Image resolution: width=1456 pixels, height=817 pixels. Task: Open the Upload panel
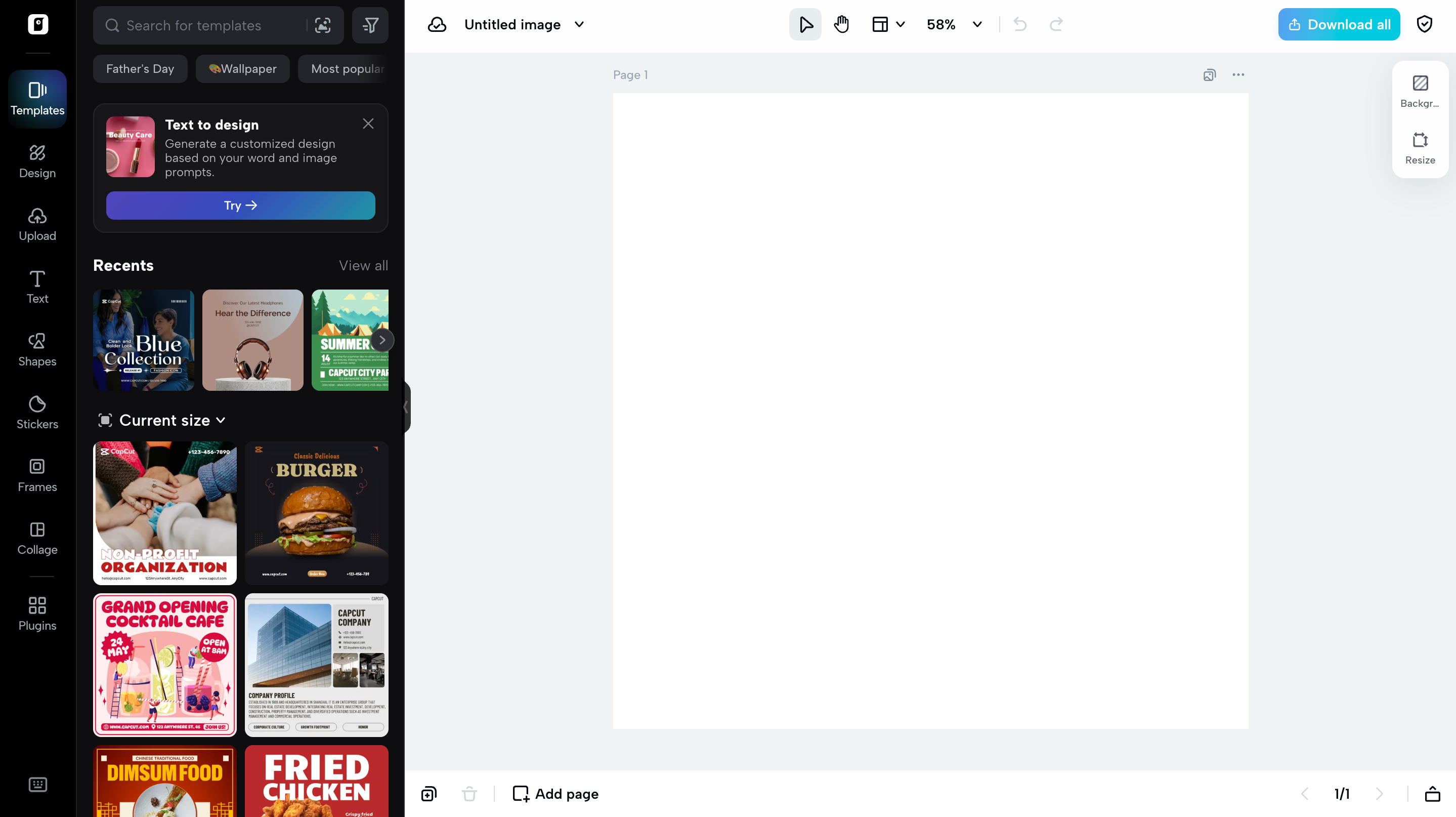(x=37, y=223)
